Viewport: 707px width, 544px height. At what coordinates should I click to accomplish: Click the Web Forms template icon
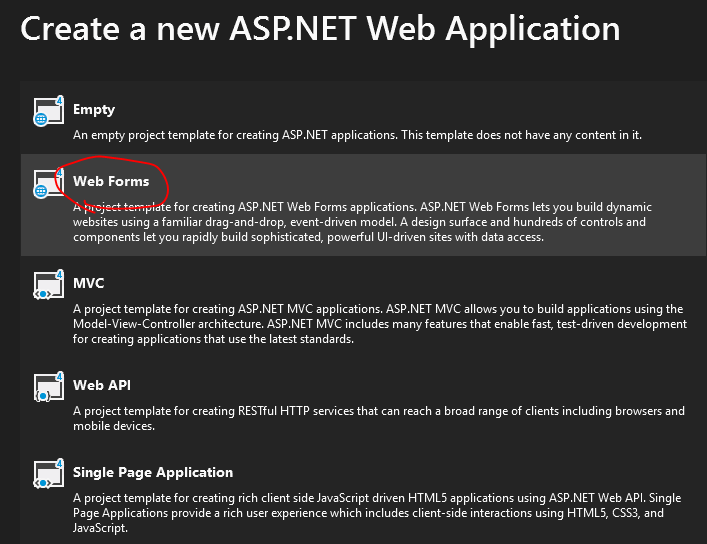48,183
